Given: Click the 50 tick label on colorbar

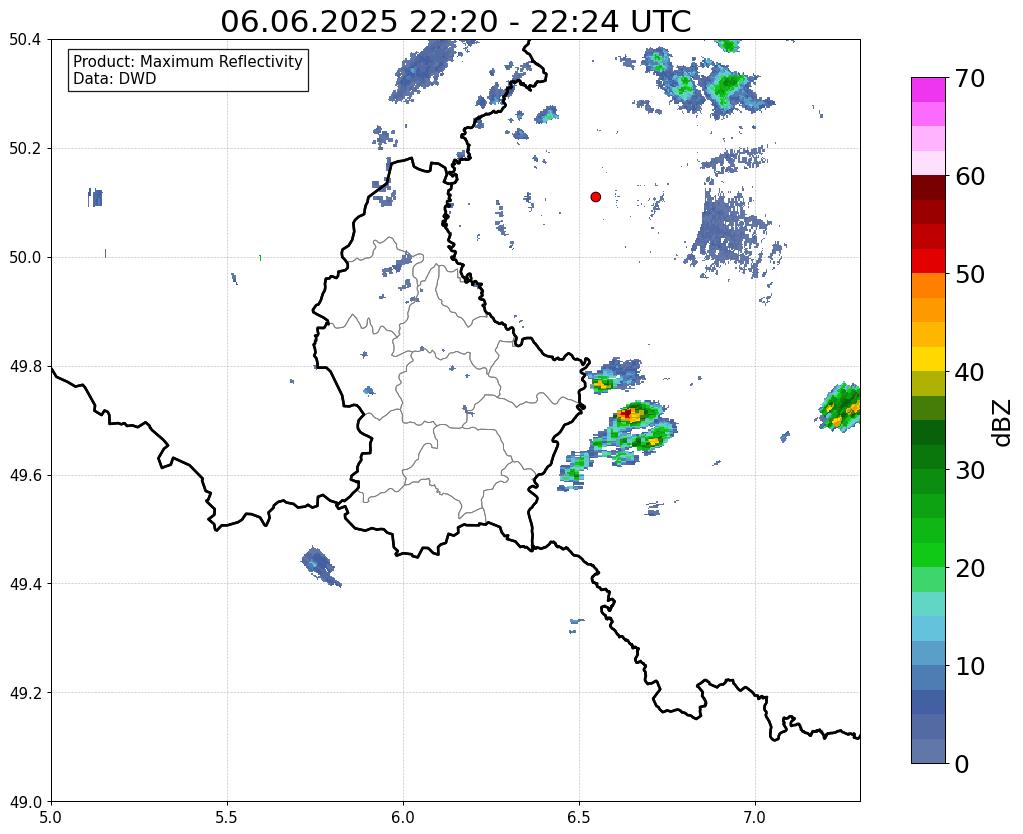Looking at the screenshot, I should point(969,274).
